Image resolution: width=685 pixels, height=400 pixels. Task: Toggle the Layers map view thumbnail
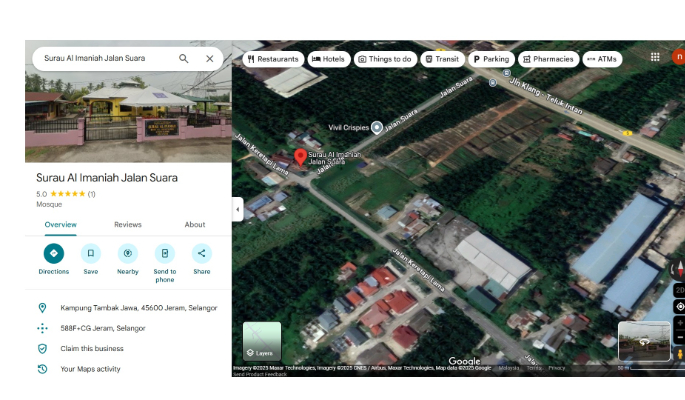pyautogui.click(x=262, y=341)
